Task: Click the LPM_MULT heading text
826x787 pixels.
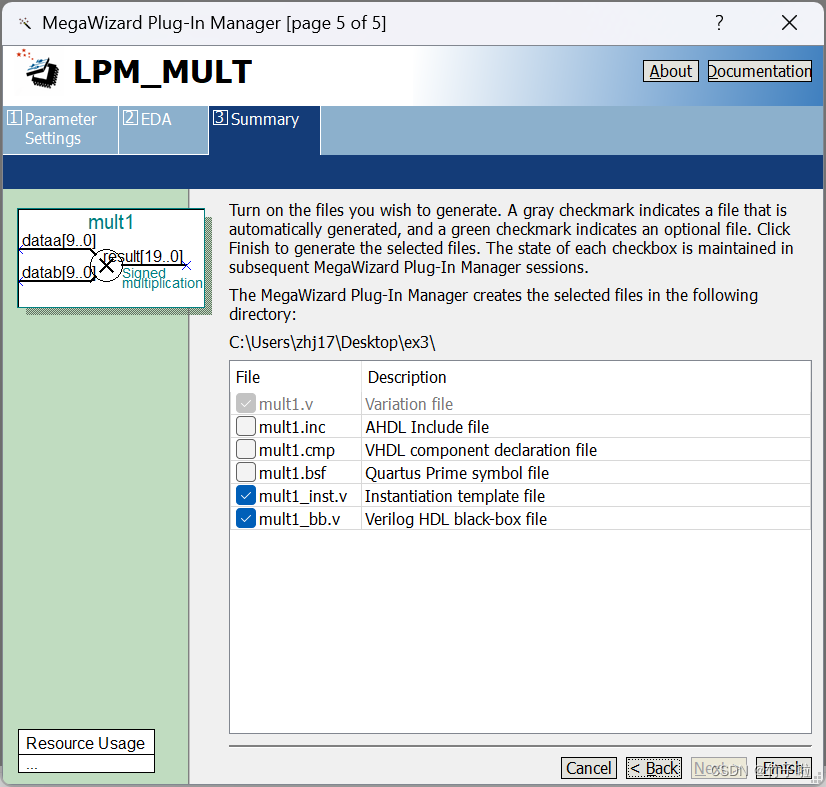Action: pyautogui.click(x=162, y=72)
